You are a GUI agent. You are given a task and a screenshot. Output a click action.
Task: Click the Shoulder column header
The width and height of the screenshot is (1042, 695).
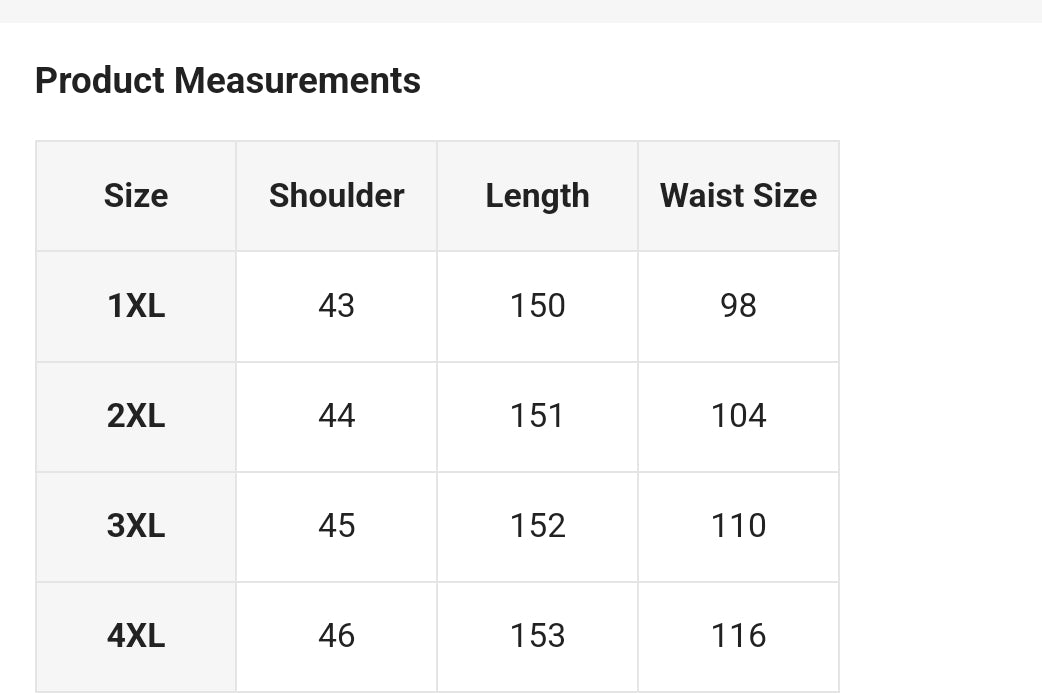coord(337,196)
